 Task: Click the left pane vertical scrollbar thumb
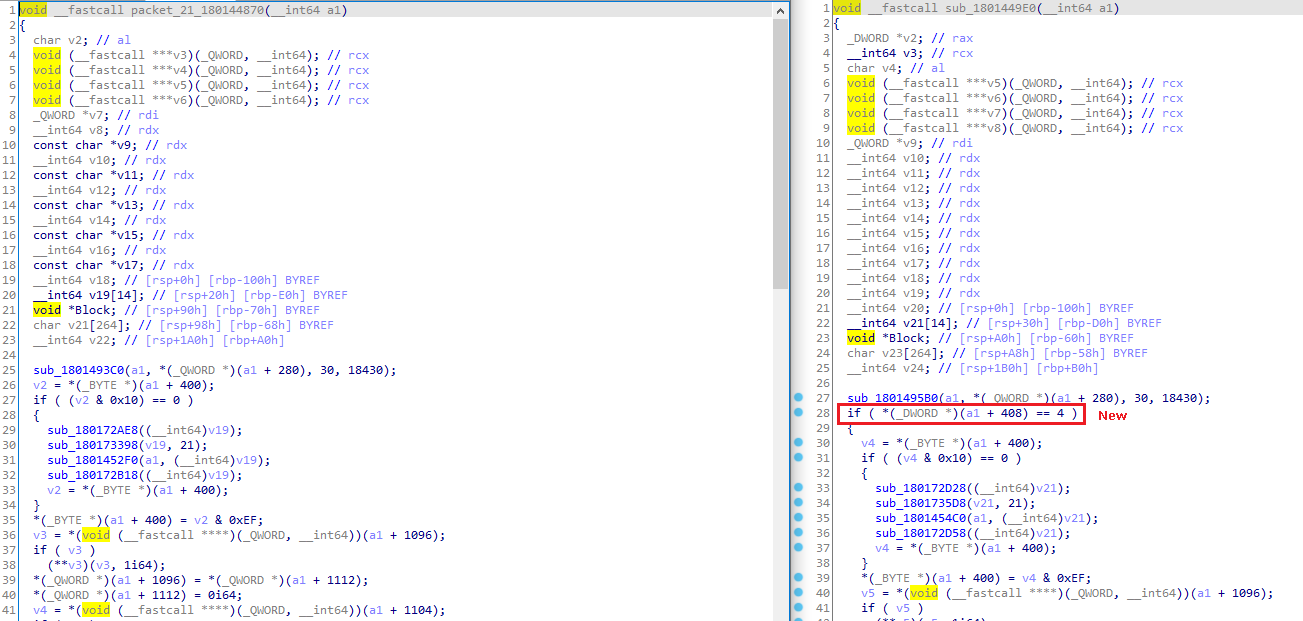tap(780, 150)
